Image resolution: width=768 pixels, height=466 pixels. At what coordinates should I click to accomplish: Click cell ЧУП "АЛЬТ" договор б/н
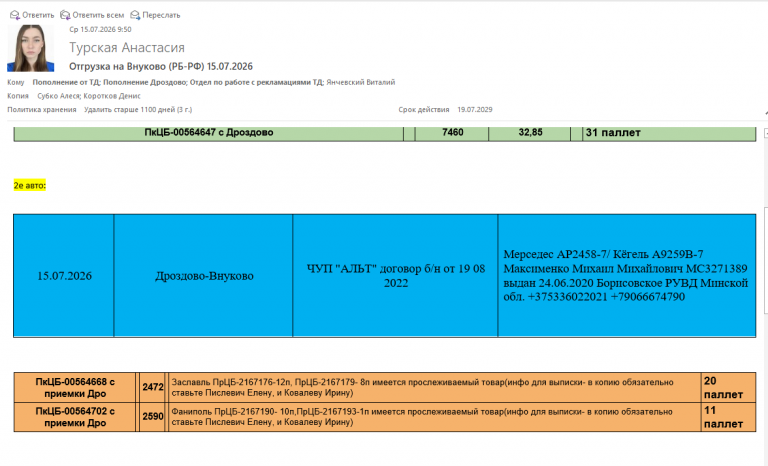pos(395,276)
